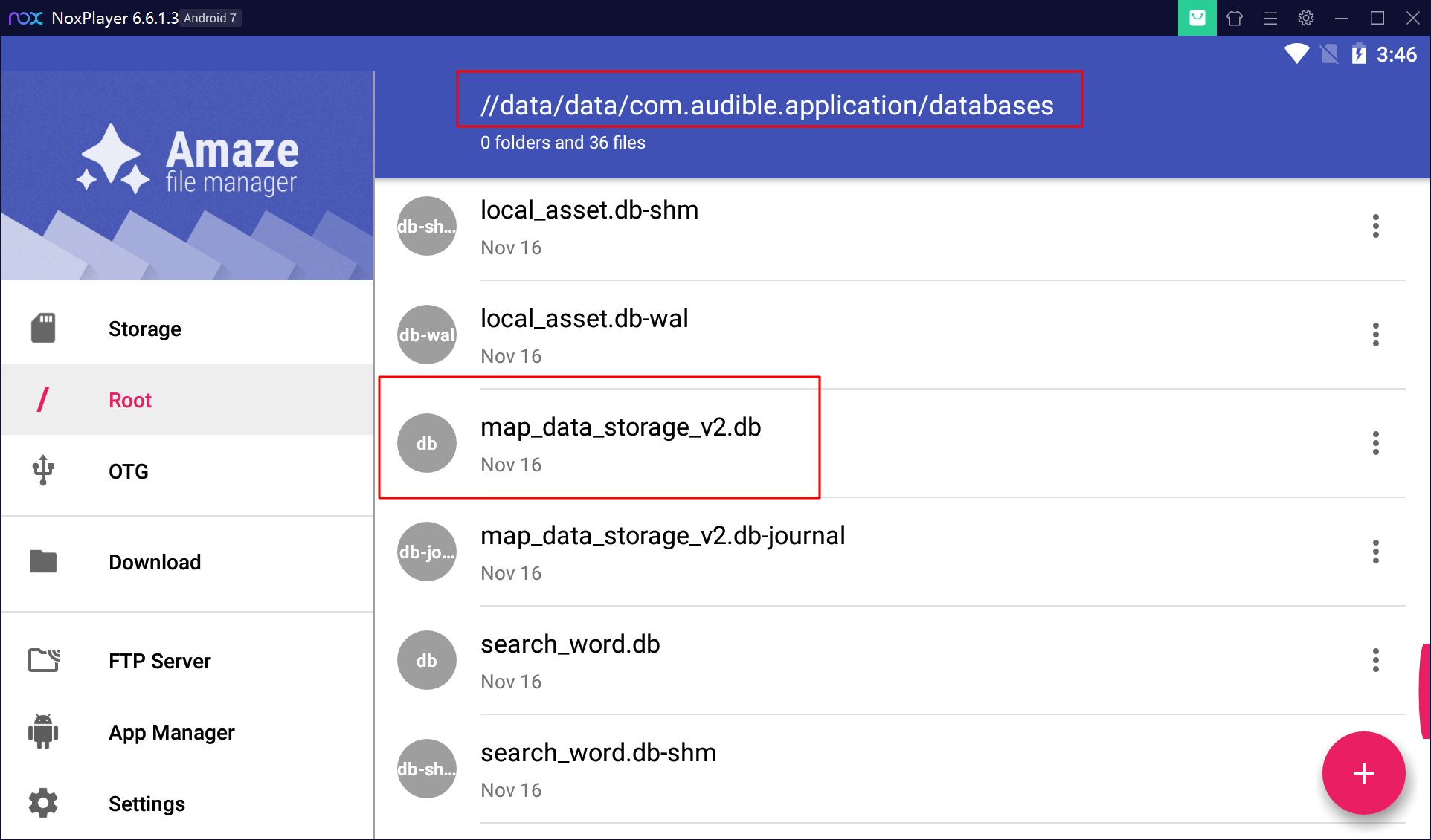The height and width of the screenshot is (840, 1431).
Task: Click the databases path in the header
Action: tap(767, 105)
